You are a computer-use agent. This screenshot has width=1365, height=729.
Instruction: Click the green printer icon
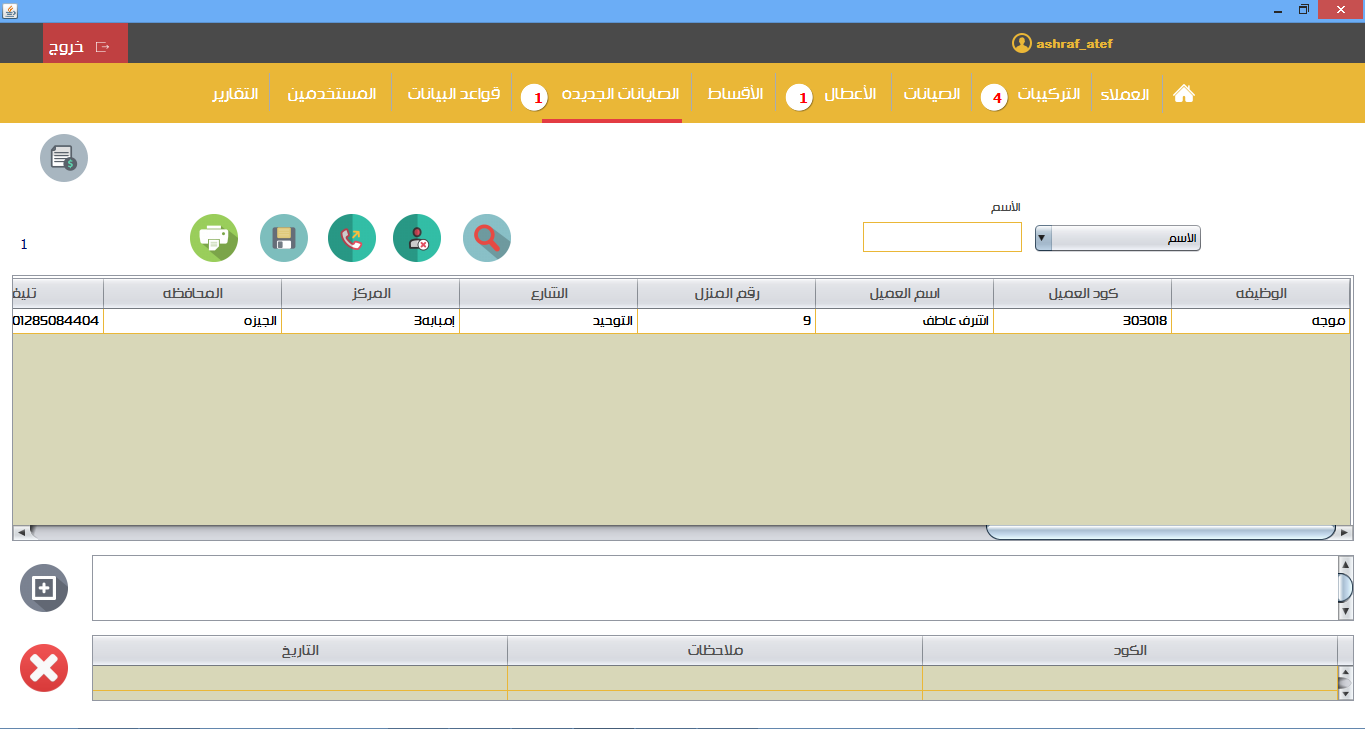pyautogui.click(x=214, y=238)
